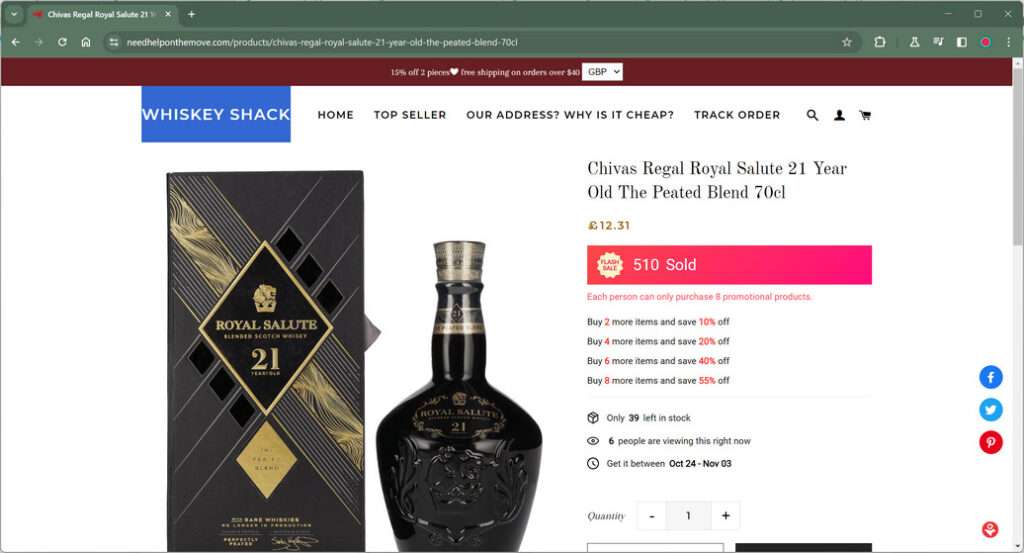Open the site search magnifier icon
The width and height of the screenshot is (1024, 553).
click(x=812, y=115)
